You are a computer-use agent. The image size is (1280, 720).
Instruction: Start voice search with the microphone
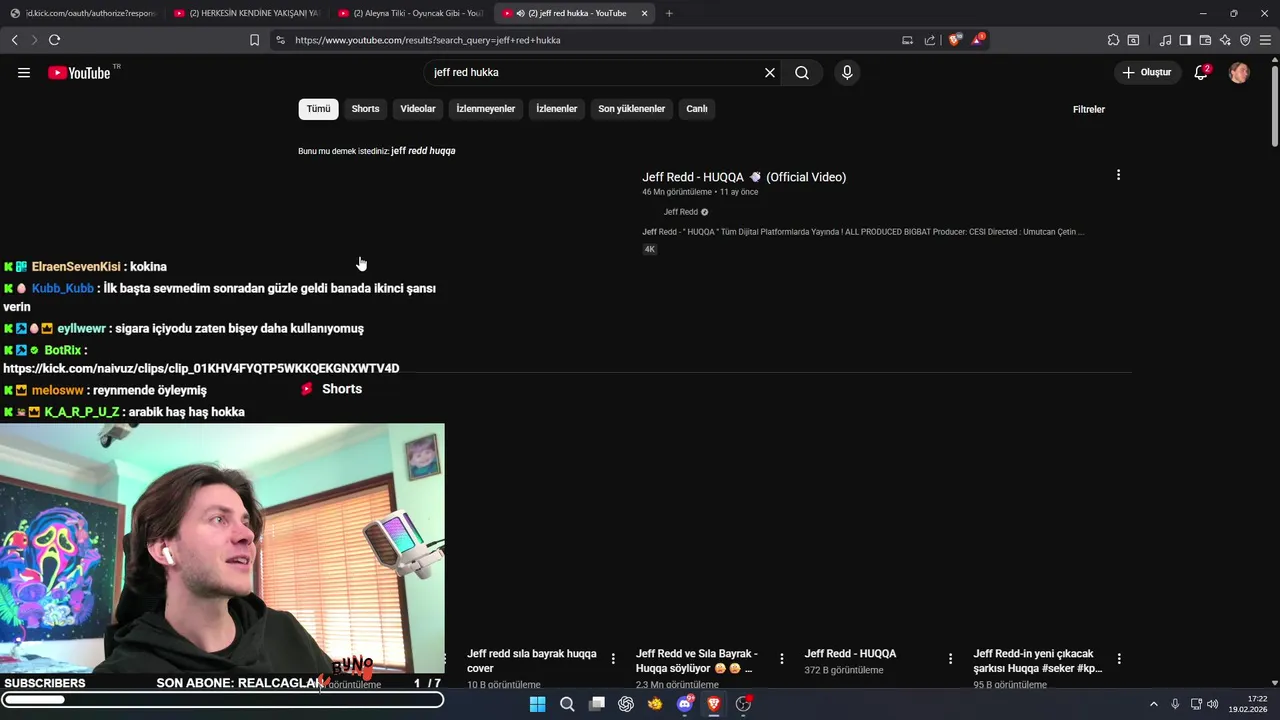pyautogui.click(x=847, y=72)
